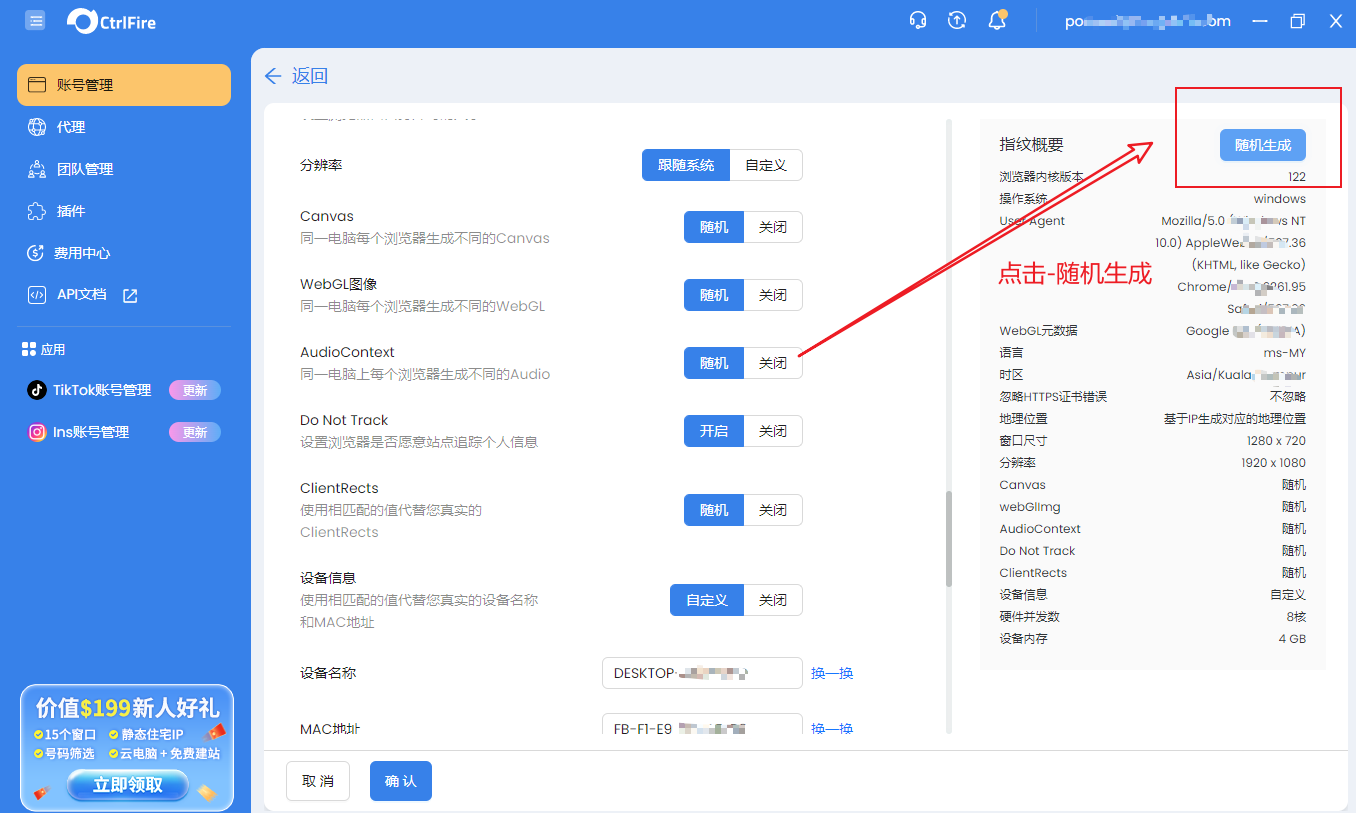The image size is (1356, 813).
Task: Collapse sidebar using the hamburger menu icon
Action: [35, 20]
